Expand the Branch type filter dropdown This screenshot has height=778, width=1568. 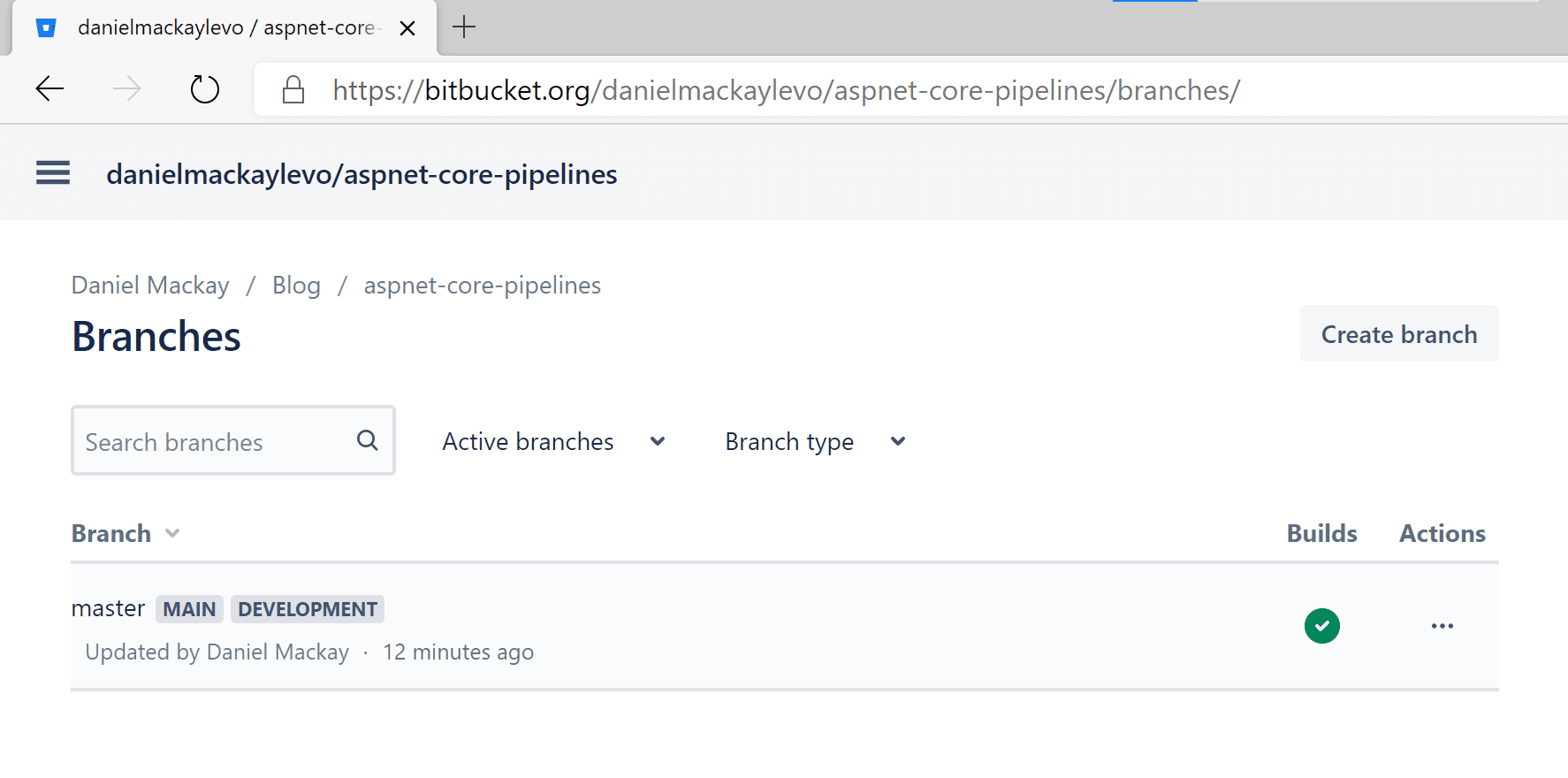[x=815, y=441]
